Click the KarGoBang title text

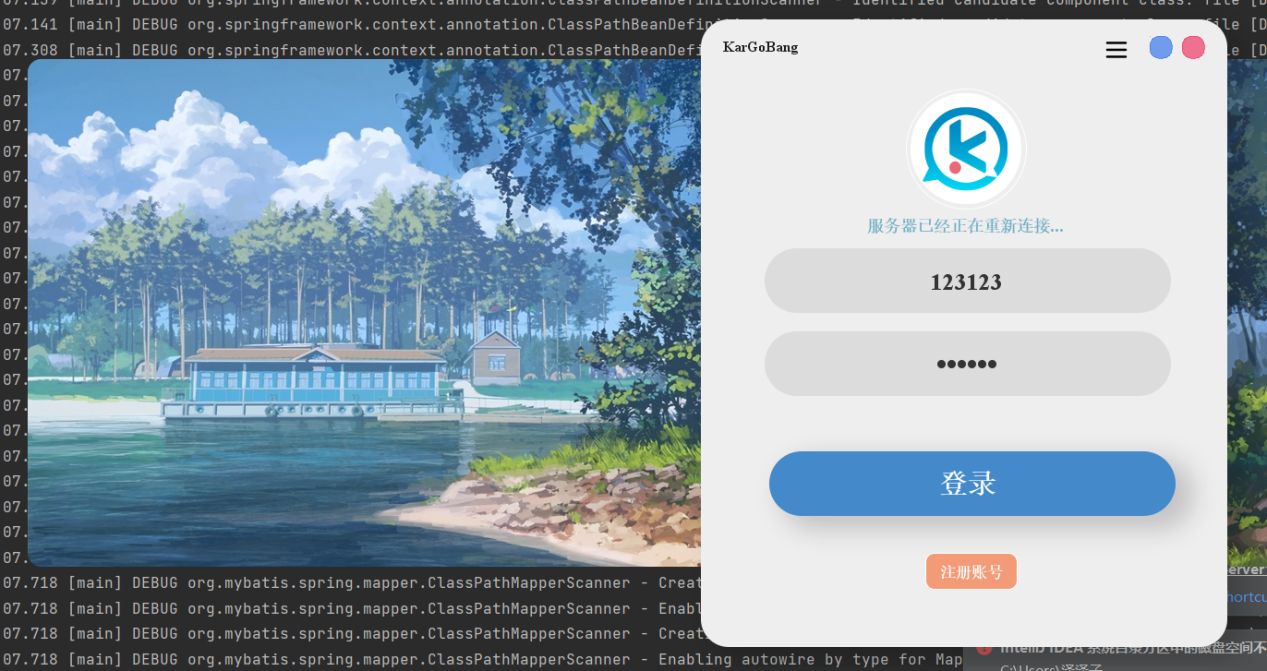(x=760, y=47)
